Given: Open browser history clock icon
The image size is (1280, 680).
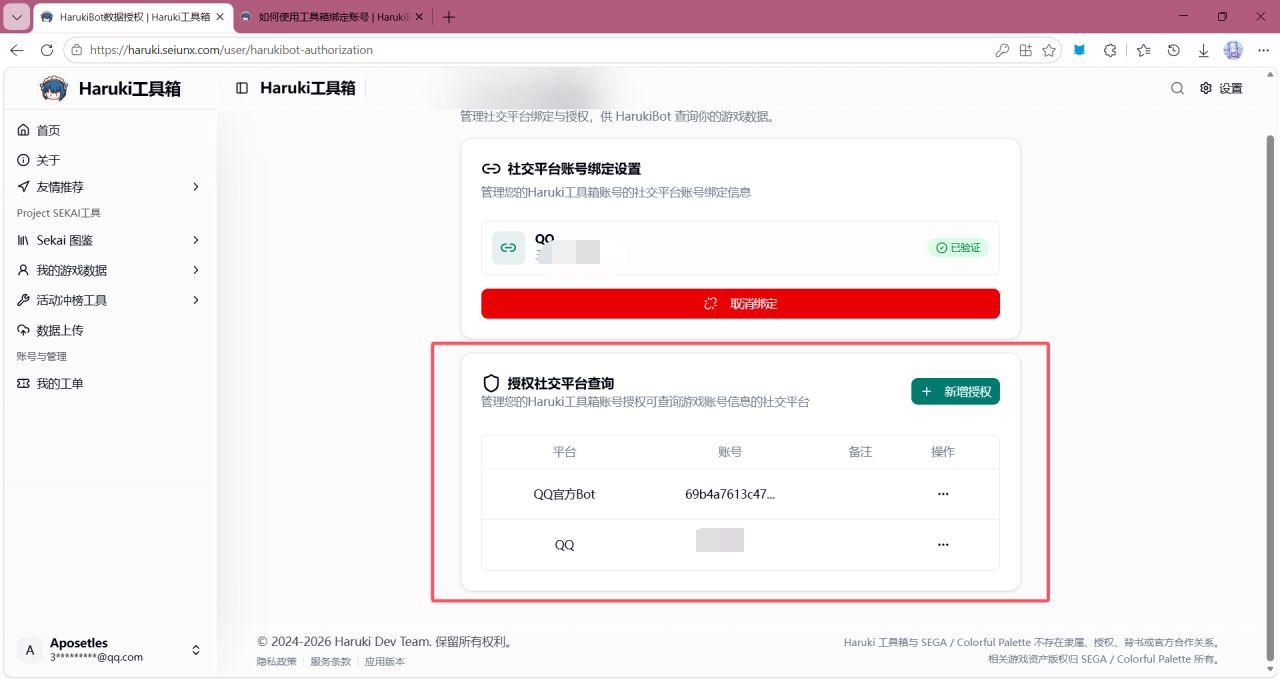Looking at the screenshot, I should 1174,50.
